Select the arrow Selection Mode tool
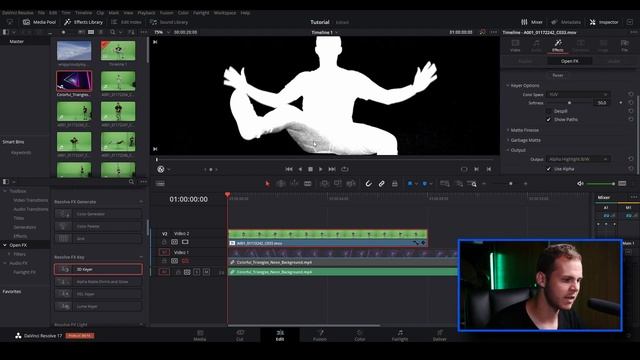Image resolution: width=640 pixels, height=360 pixels. (267, 184)
